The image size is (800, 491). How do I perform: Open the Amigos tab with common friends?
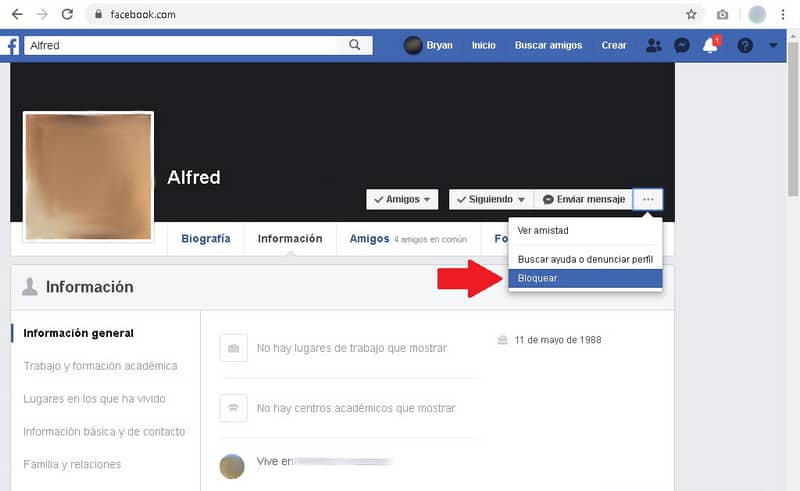408,239
